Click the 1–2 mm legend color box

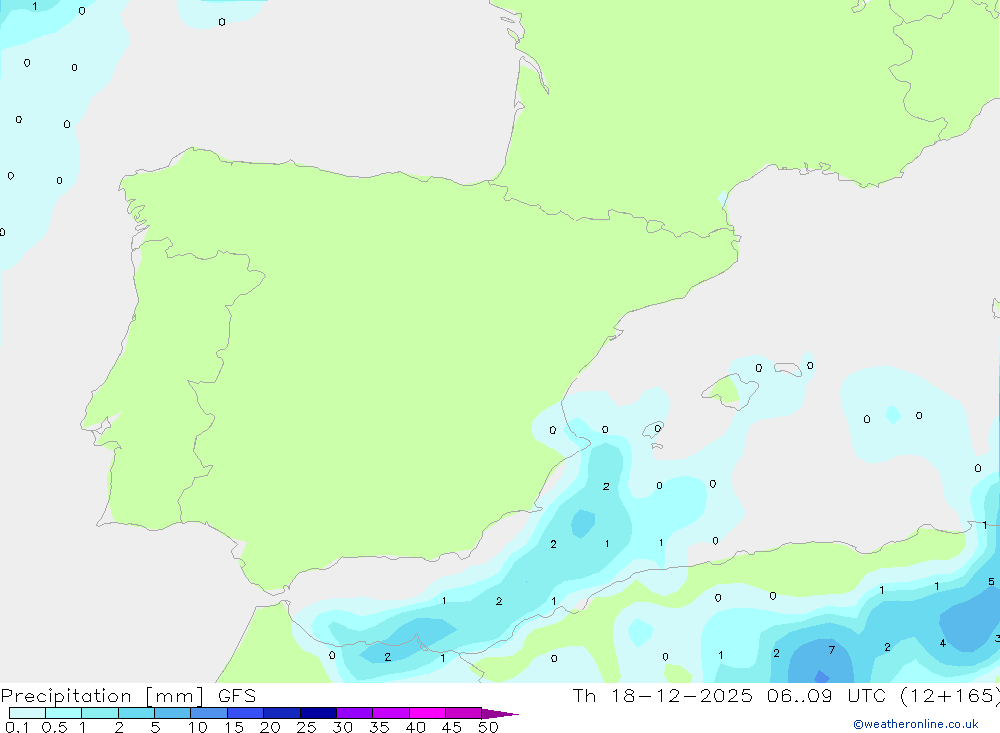(x=99, y=713)
